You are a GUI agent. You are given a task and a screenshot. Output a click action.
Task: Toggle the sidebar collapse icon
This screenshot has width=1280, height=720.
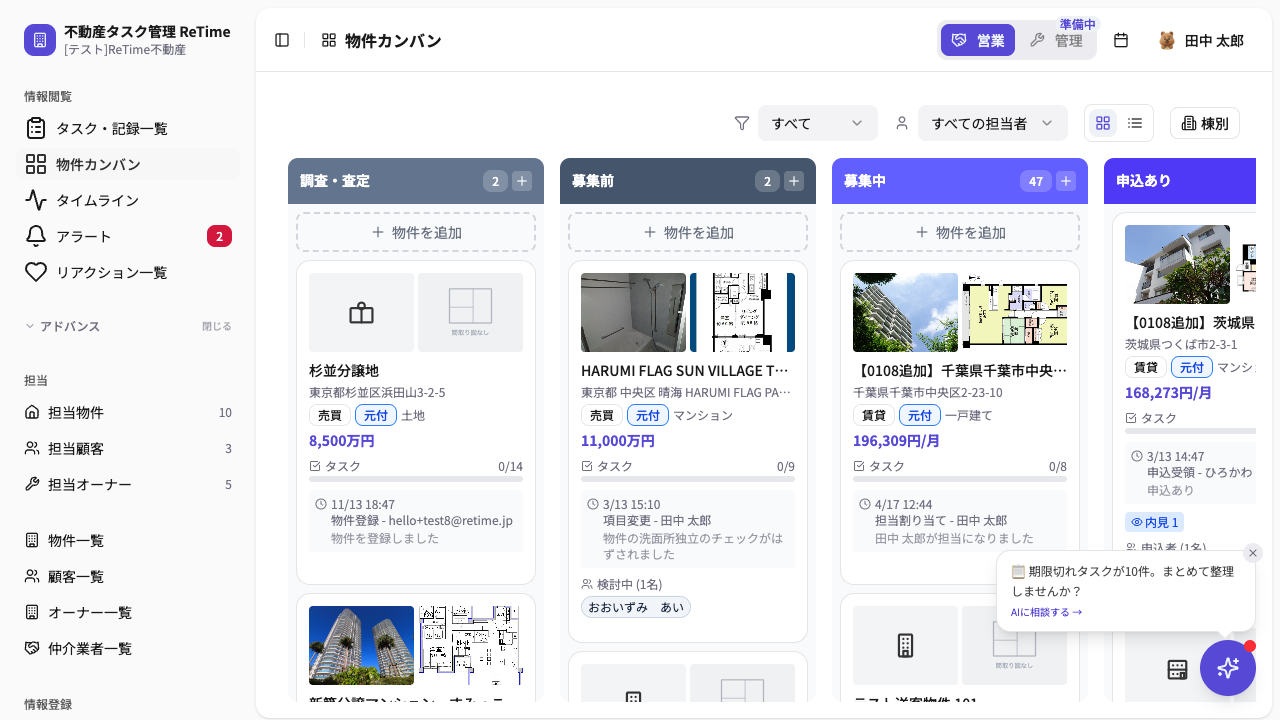coord(282,40)
